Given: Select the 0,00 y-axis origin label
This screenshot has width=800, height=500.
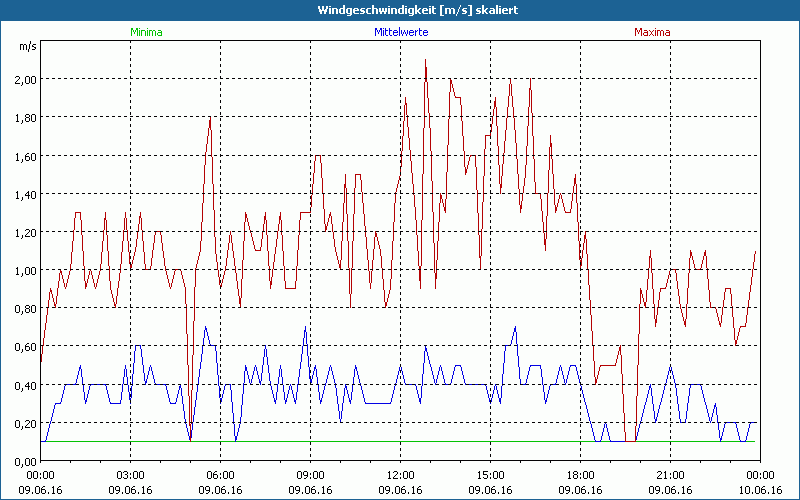Looking at the screenshot, I should 24,461.
